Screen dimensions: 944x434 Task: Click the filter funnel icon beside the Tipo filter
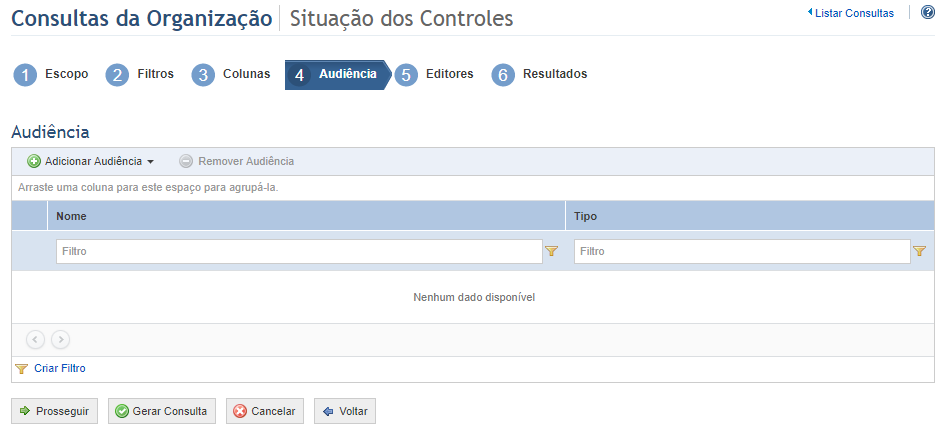coord(919,251)
